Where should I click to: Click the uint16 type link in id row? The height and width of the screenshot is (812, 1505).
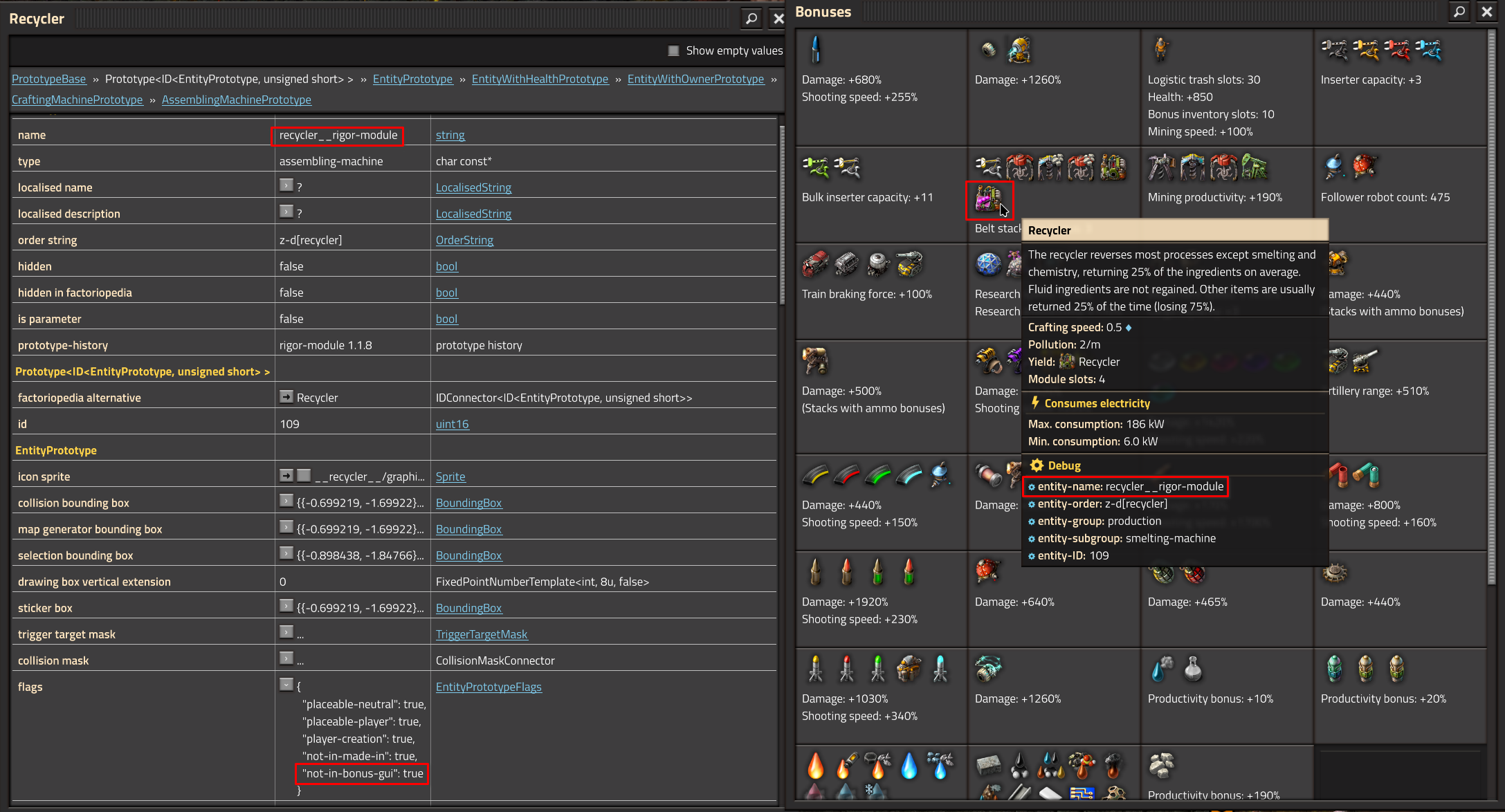(x=452, y=424)
